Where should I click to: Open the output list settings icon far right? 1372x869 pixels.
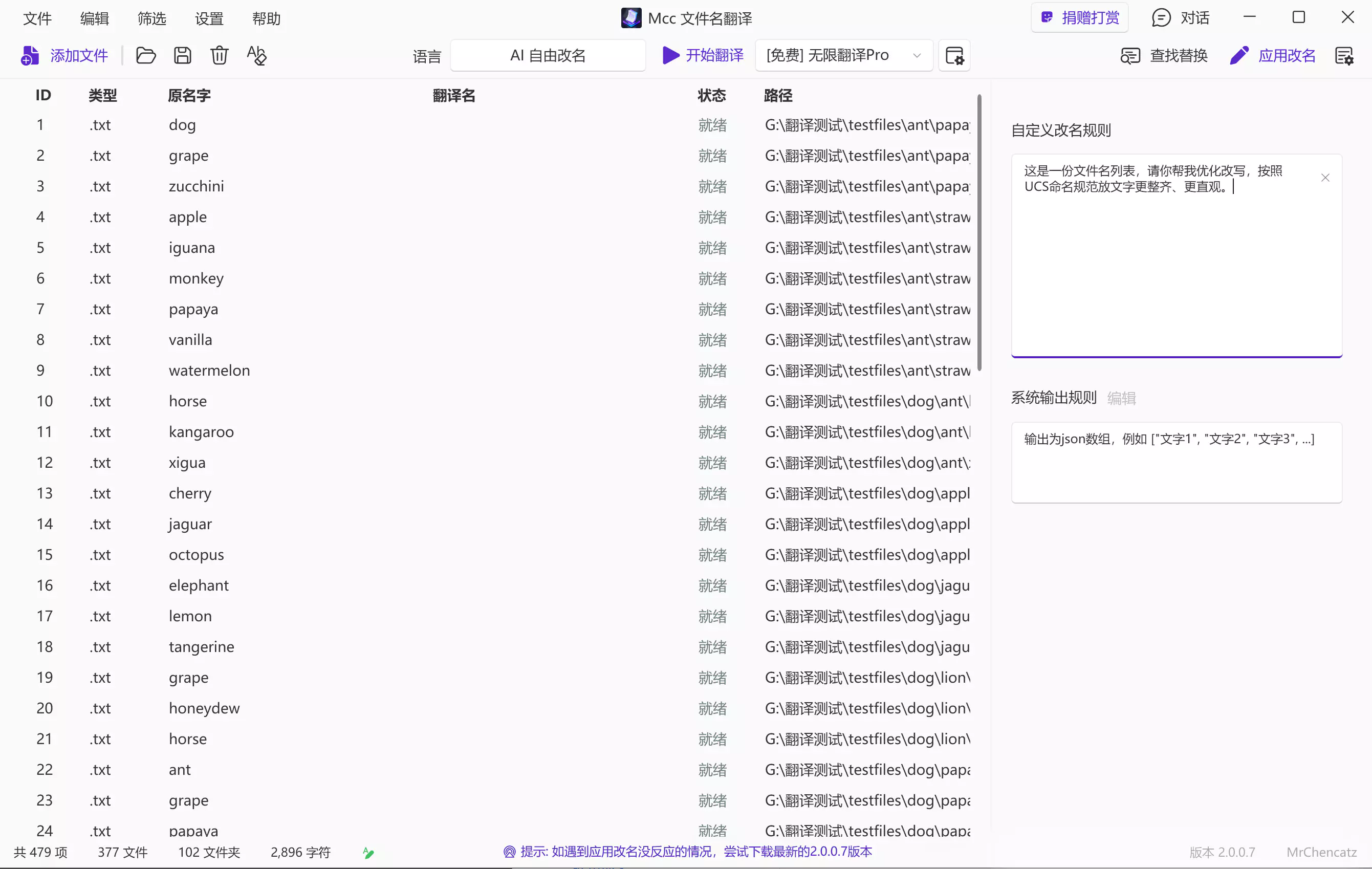coord(1346,55)
